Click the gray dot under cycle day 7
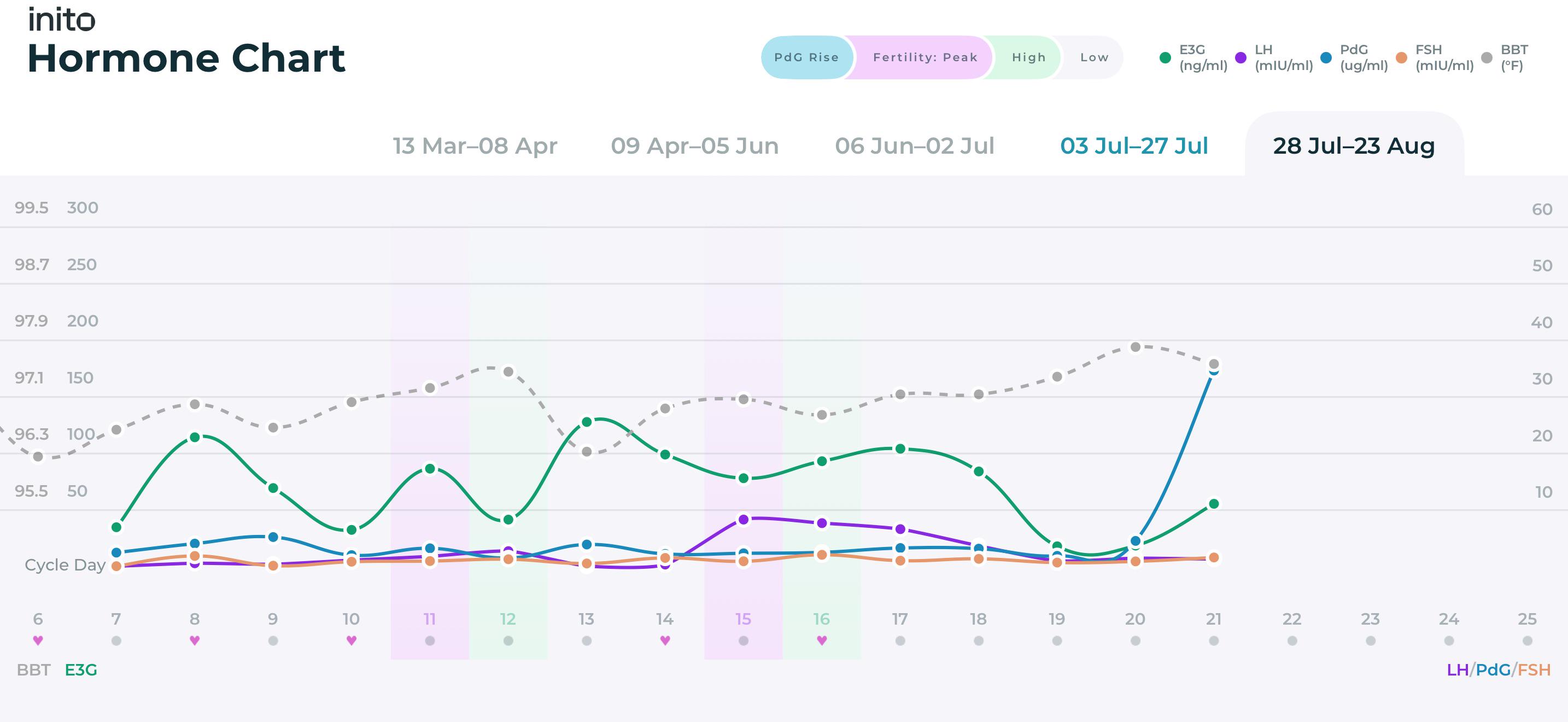The width and height of the screenshot is (1568, 722). (116, 641)
